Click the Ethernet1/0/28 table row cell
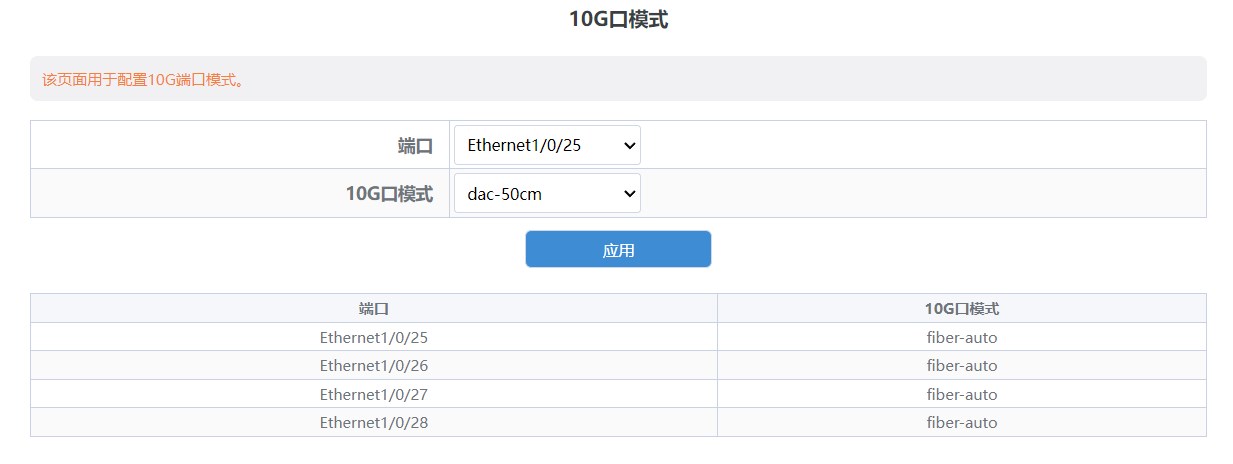 tap(374, 422)
